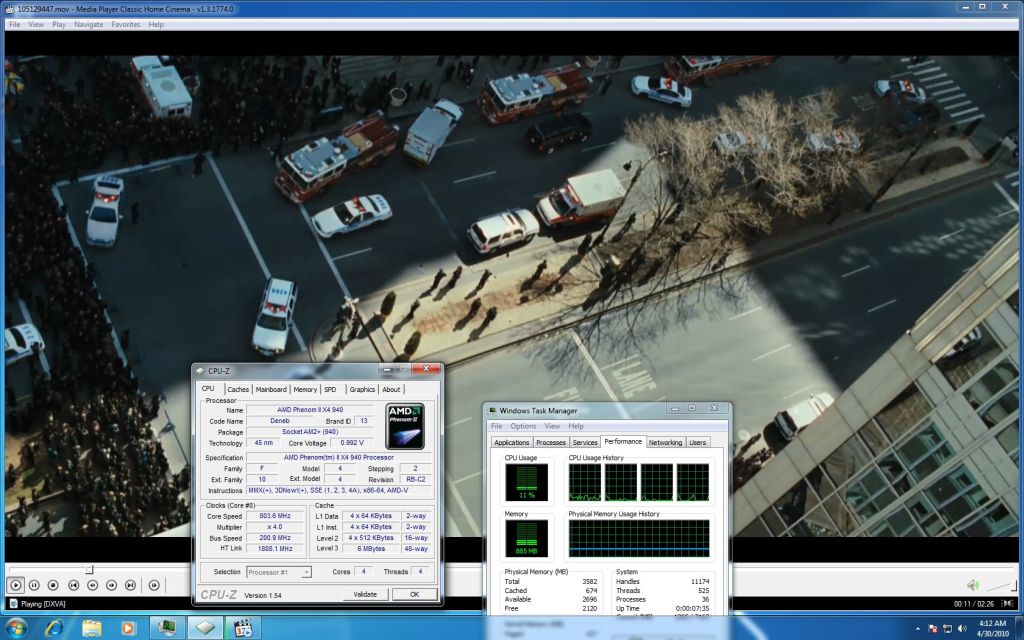Open the Options menu in Task Manager
Image resolution: width=1024 pixels, height=640 pixels.
[523, 426]
